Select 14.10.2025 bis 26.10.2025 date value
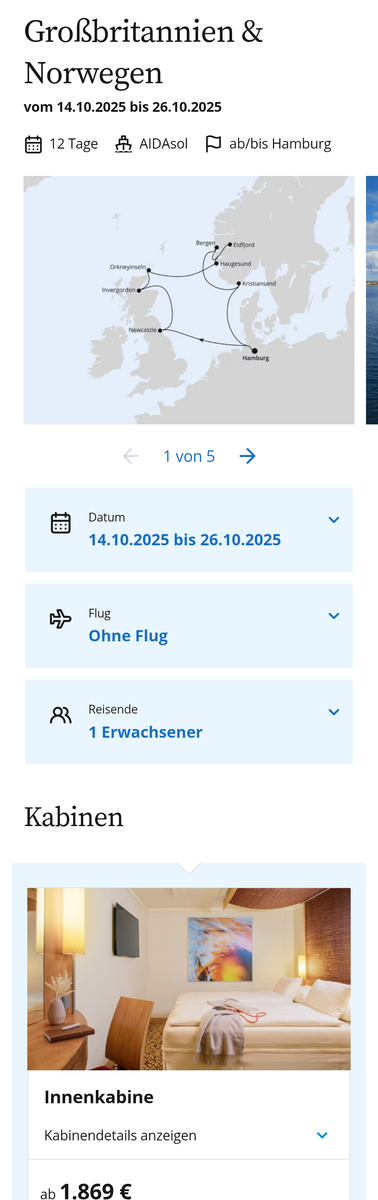 (185, 540)
